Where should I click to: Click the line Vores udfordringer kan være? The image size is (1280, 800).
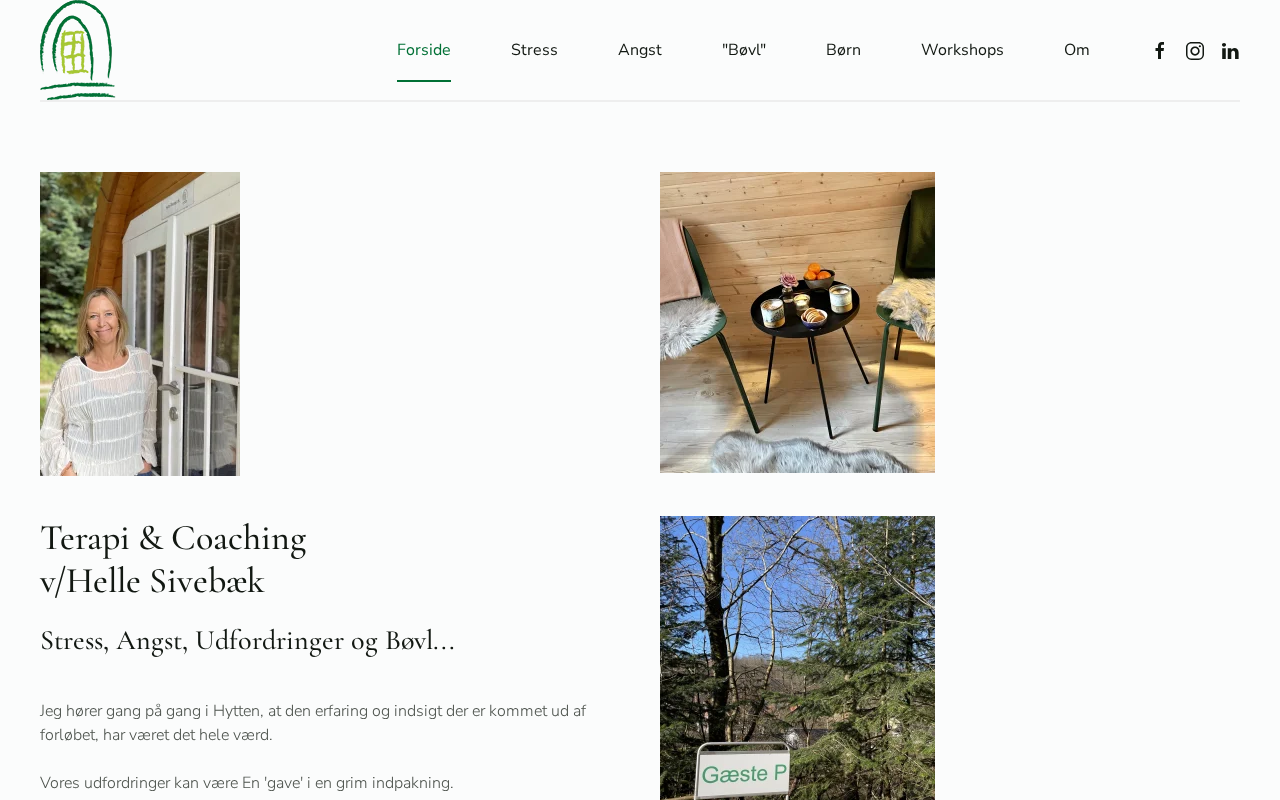coord(246,783)
